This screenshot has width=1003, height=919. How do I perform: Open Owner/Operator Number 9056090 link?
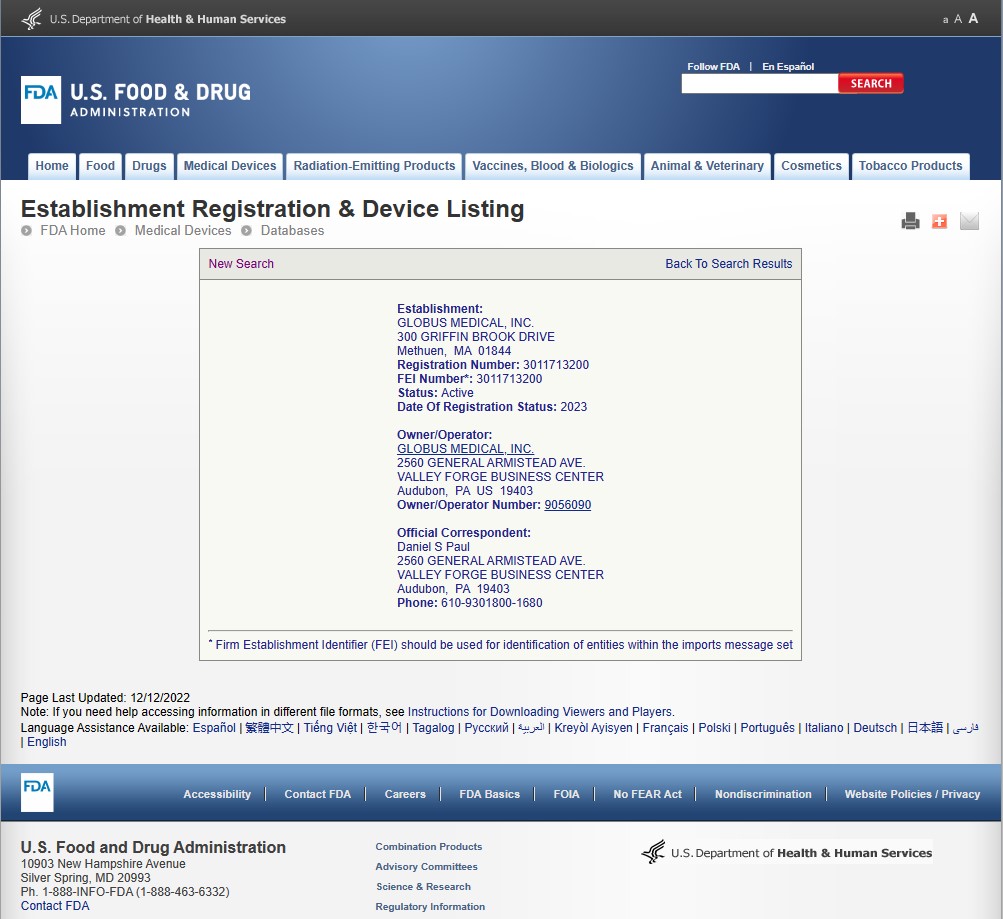(567, 505)
